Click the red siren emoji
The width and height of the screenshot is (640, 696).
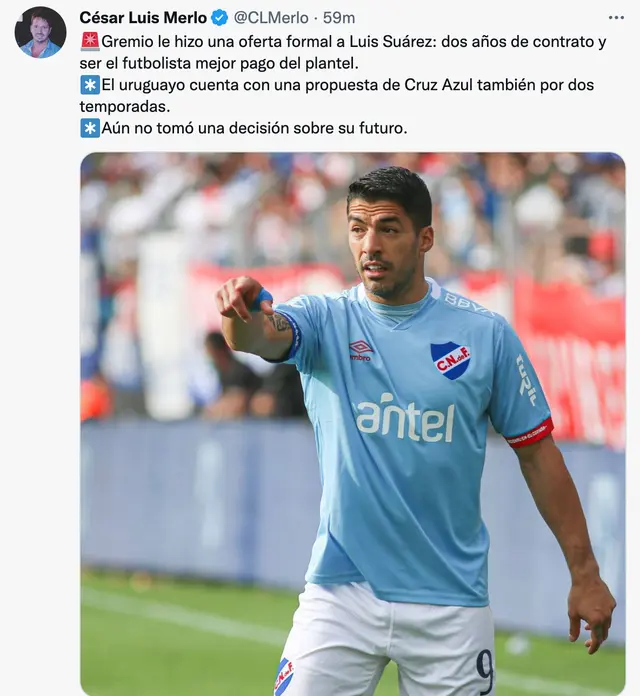coord(90,42)
